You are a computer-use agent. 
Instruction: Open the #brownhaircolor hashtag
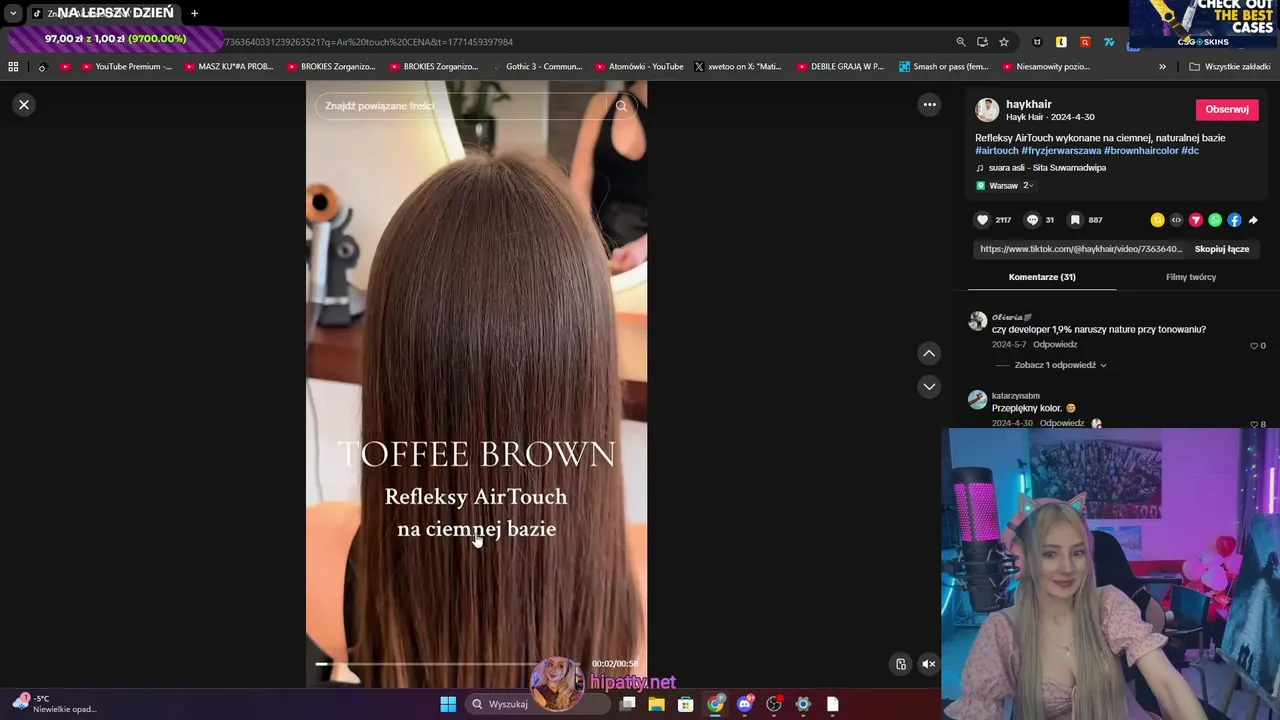(1141, 151)
